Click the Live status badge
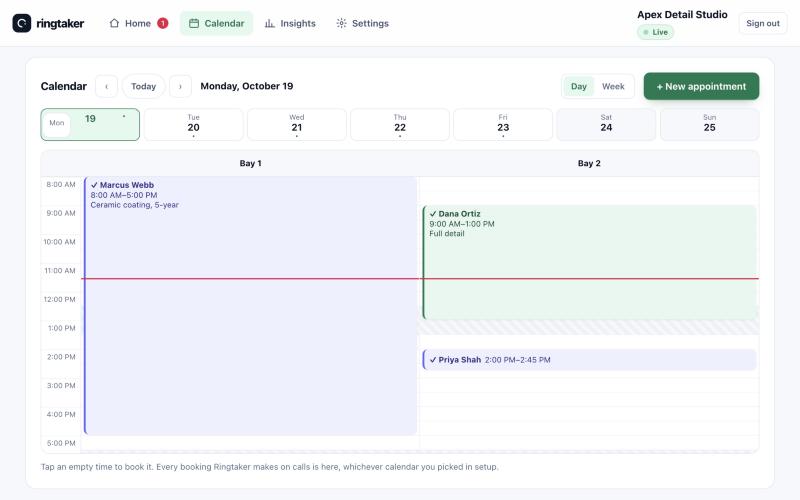This screenshot has width=800, height=500. pos(655,32)
